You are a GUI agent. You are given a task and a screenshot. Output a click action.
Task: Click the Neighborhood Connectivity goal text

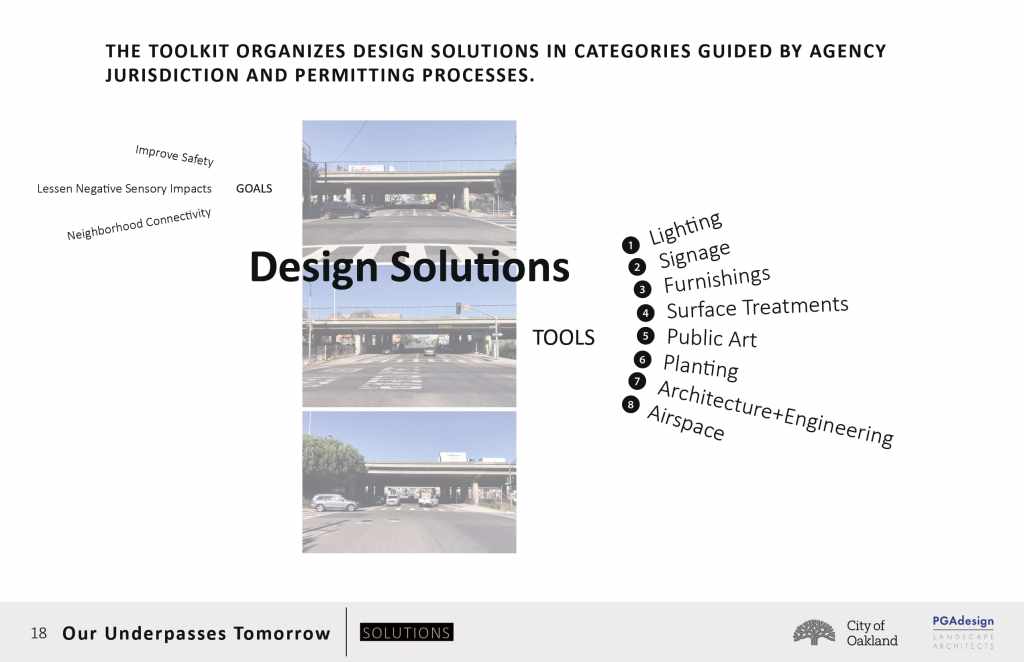point(139,225)
